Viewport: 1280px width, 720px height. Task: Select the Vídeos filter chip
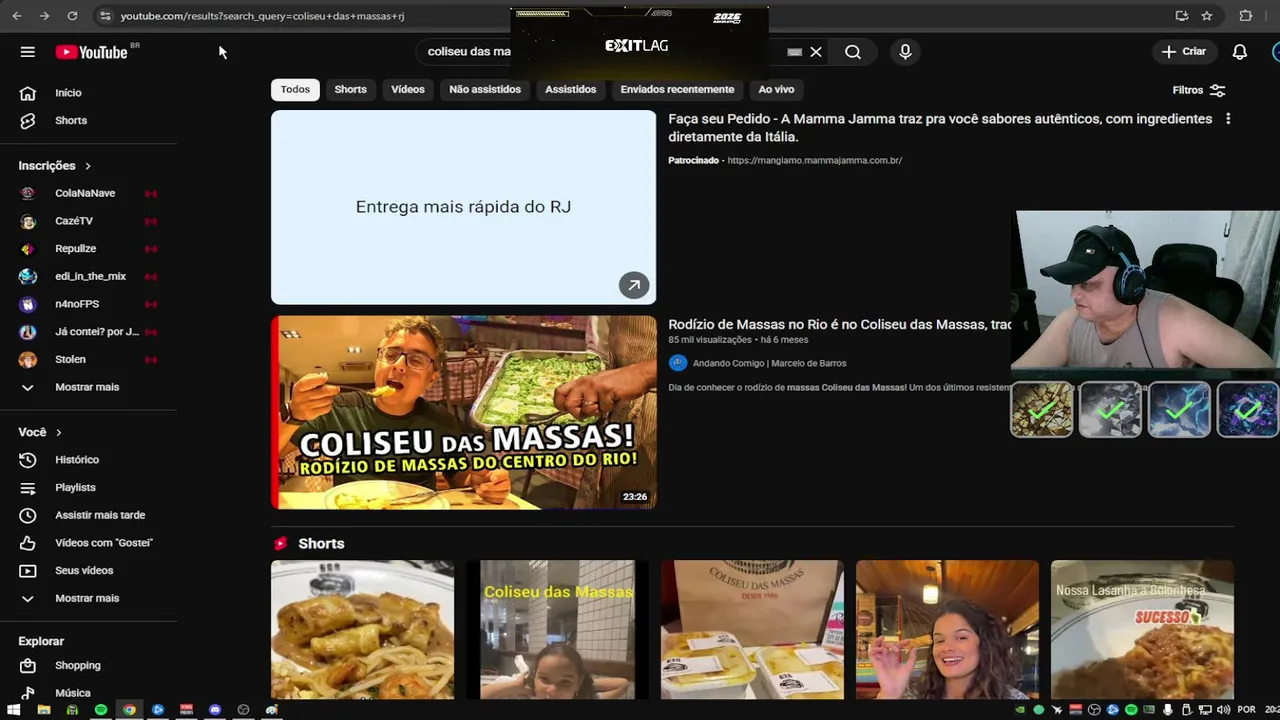[x=408, y=90]
